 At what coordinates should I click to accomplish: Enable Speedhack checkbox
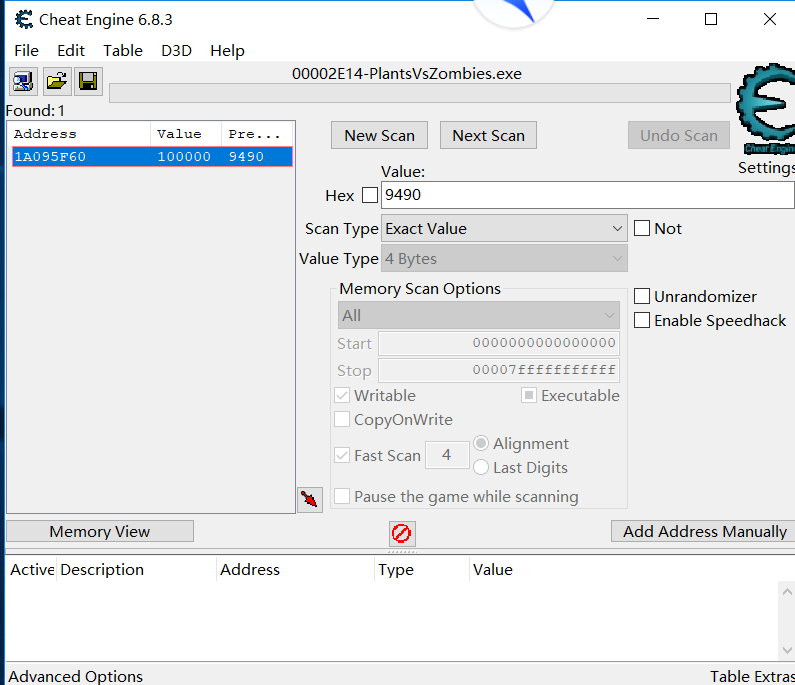coord(642,320)
